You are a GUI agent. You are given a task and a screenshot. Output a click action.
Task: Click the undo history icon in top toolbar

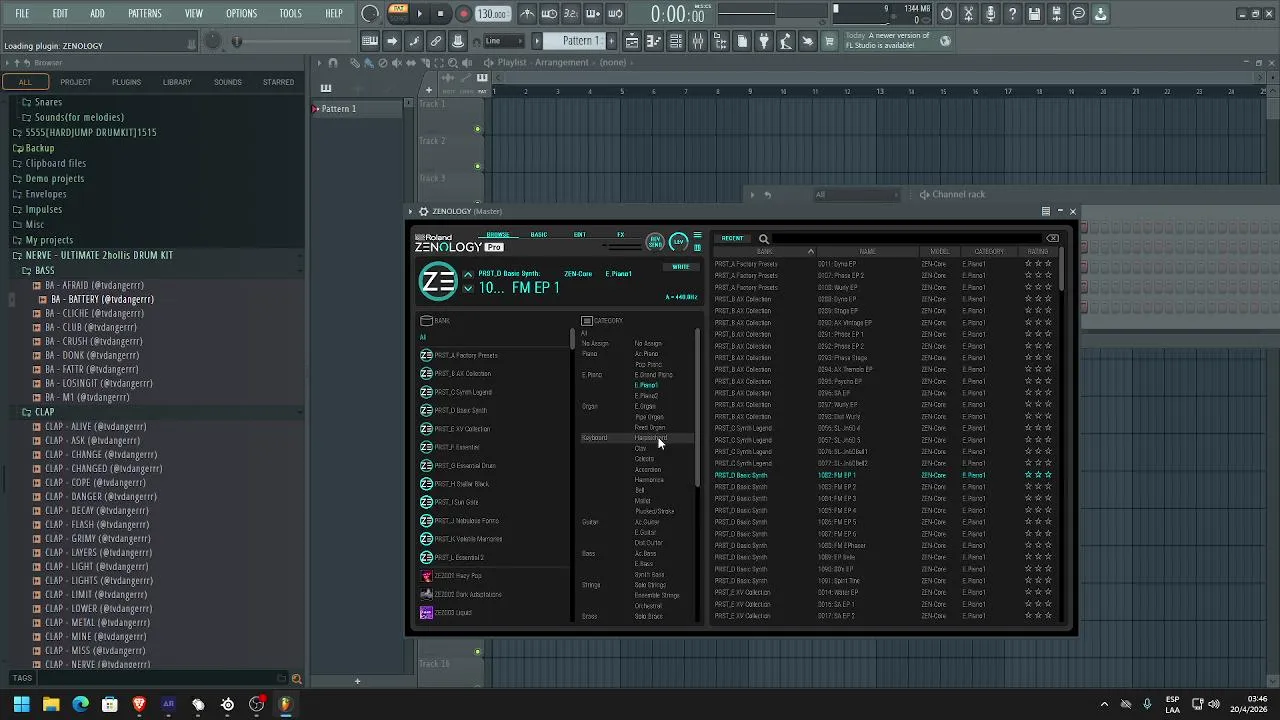tap(946, 14)
